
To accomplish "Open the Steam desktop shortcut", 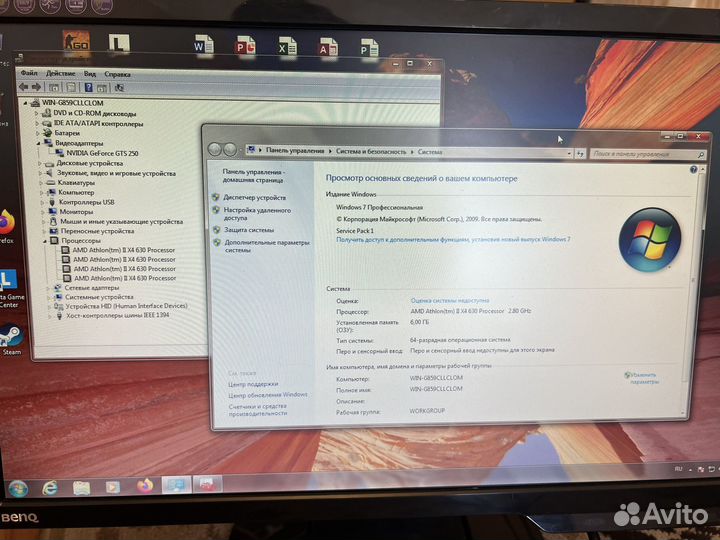I will click(11, 339).
